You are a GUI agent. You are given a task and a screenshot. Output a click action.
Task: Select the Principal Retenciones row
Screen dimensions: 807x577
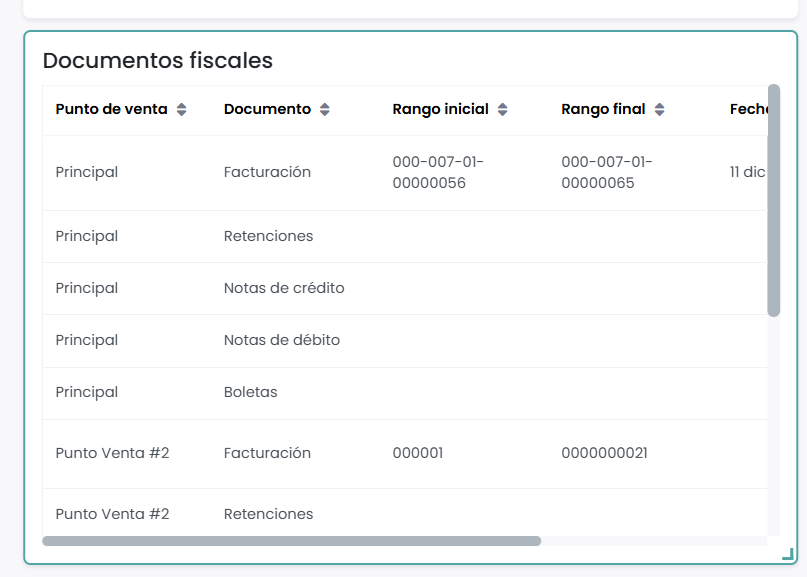coord(87,236)
